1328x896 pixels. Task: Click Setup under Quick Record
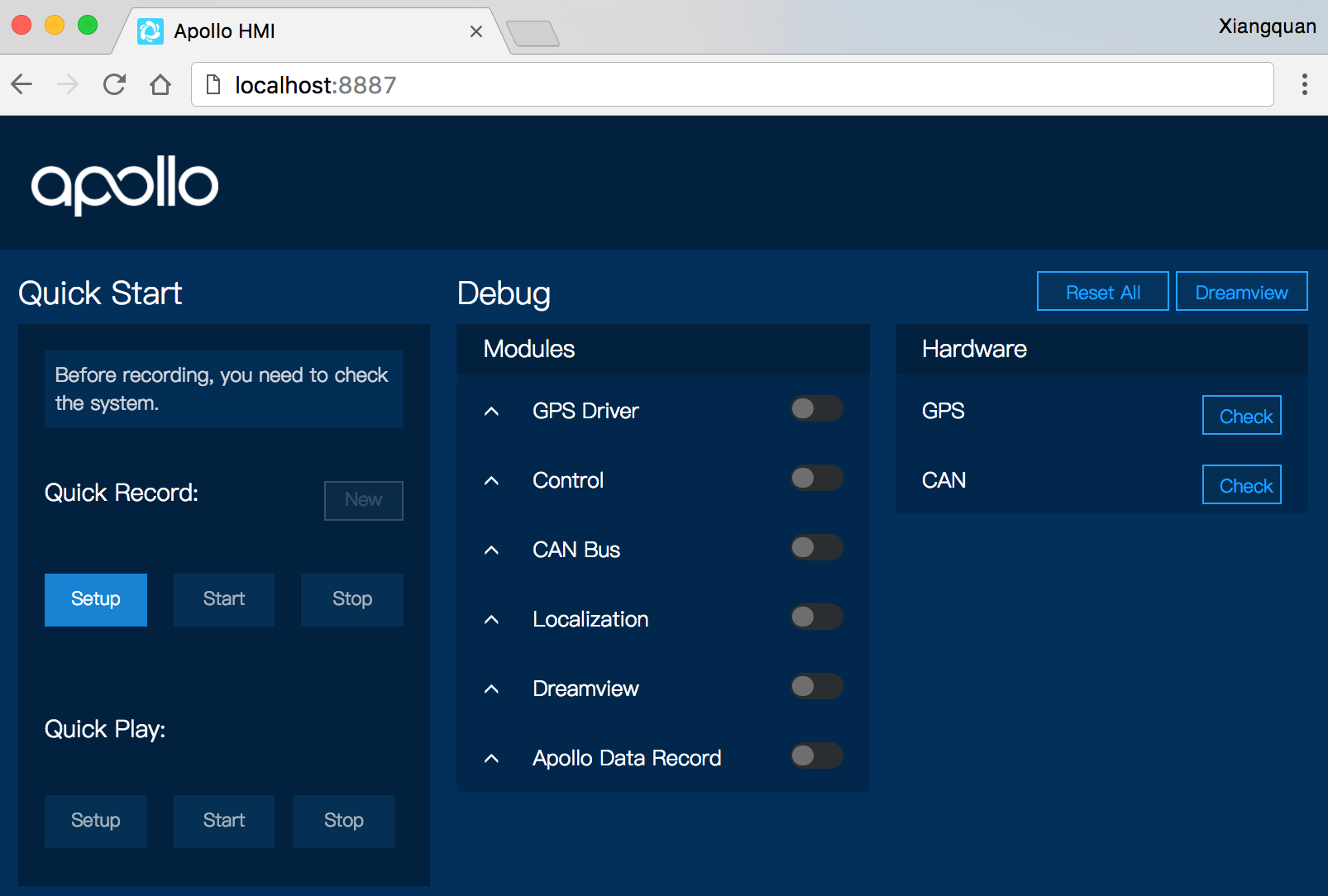[96, 599]
